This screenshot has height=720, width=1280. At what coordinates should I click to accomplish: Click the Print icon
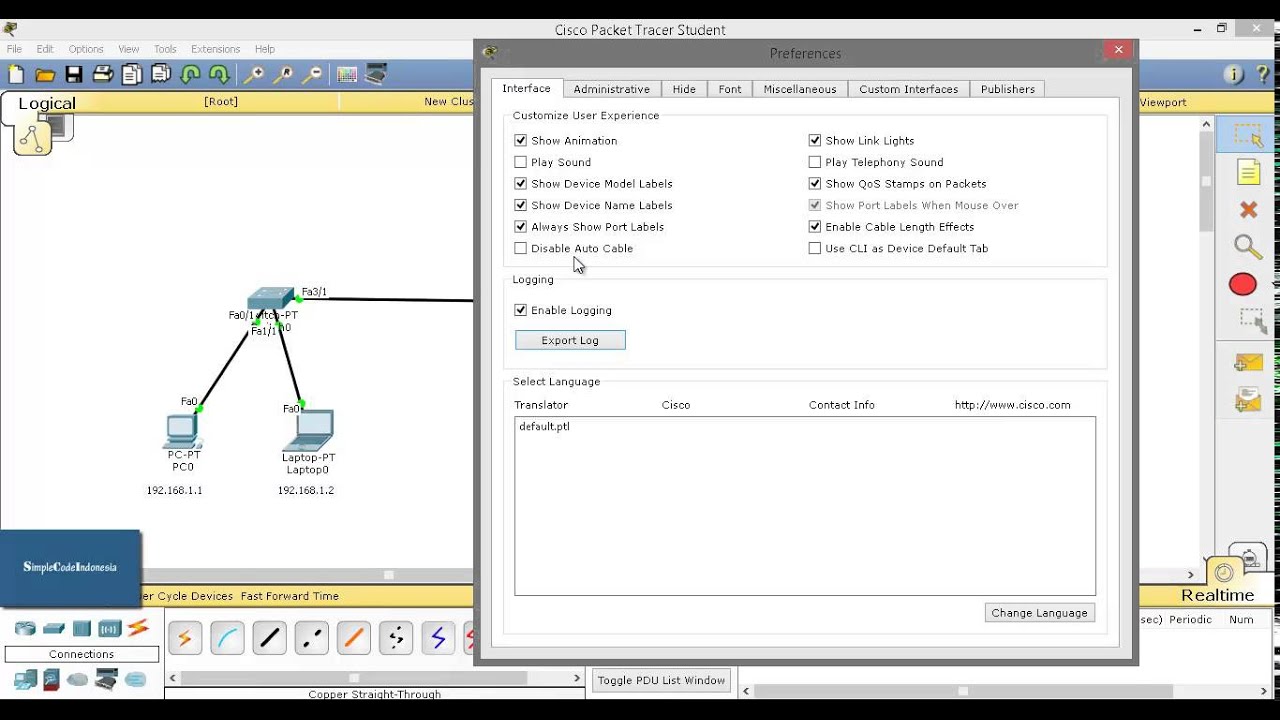pyautogui.click(x=103, y=74)
